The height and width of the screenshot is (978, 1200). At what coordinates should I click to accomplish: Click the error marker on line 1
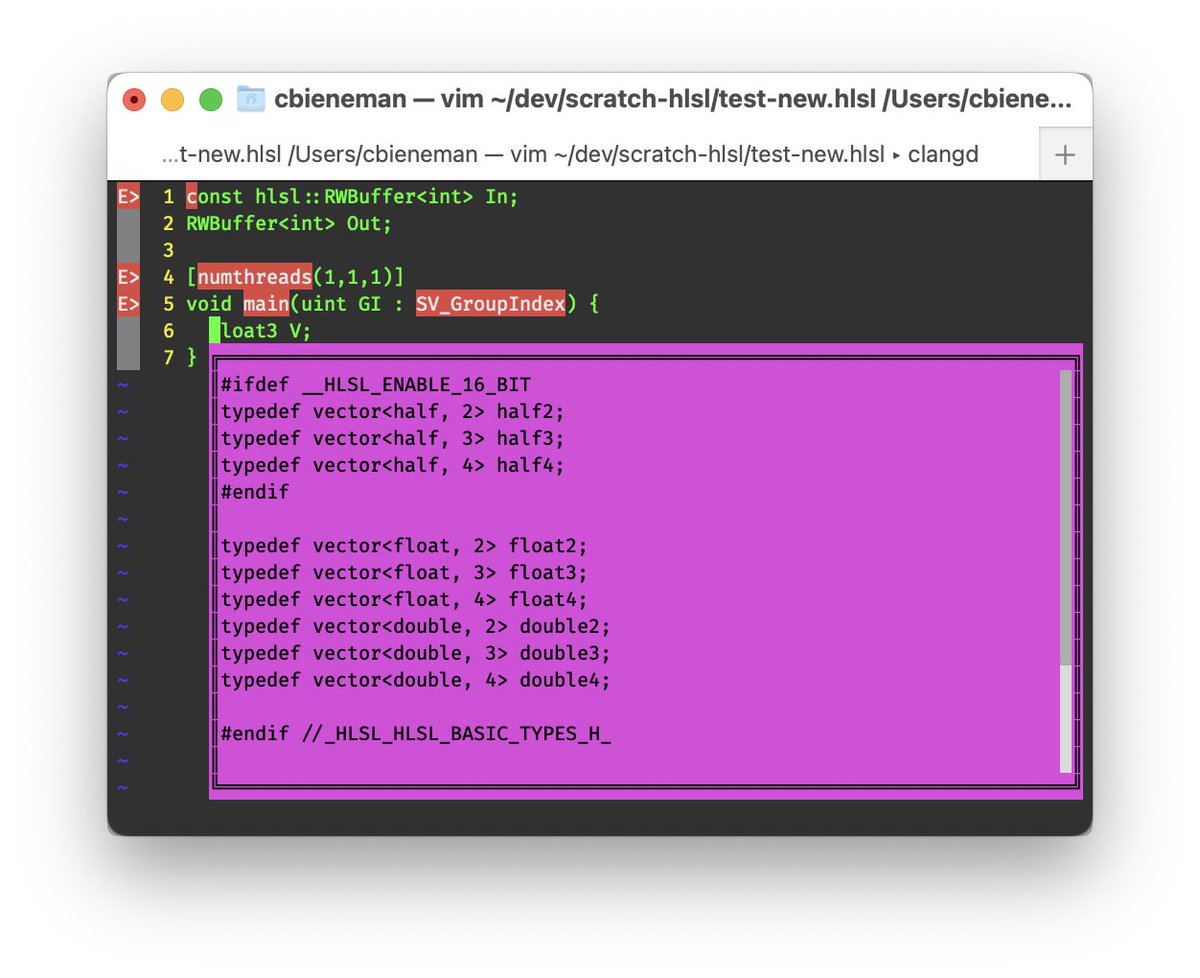coord(128,196)
